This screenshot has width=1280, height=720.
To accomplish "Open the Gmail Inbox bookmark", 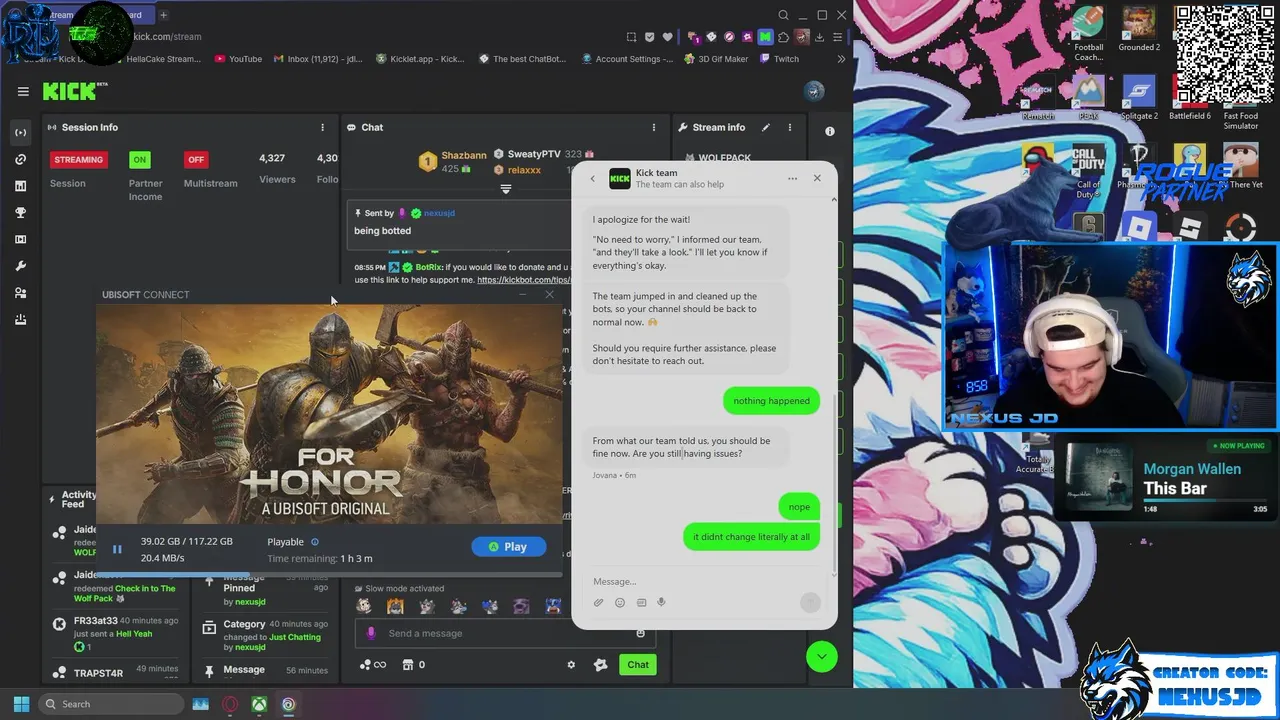I will (317, 59).
